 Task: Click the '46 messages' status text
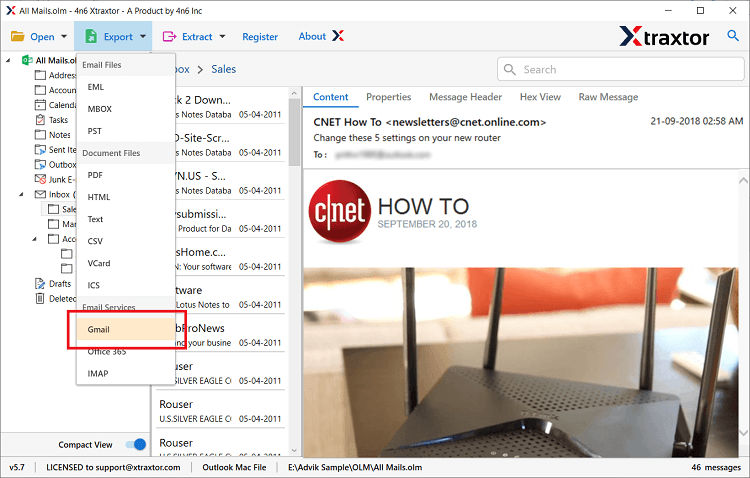tap(716, 467)
